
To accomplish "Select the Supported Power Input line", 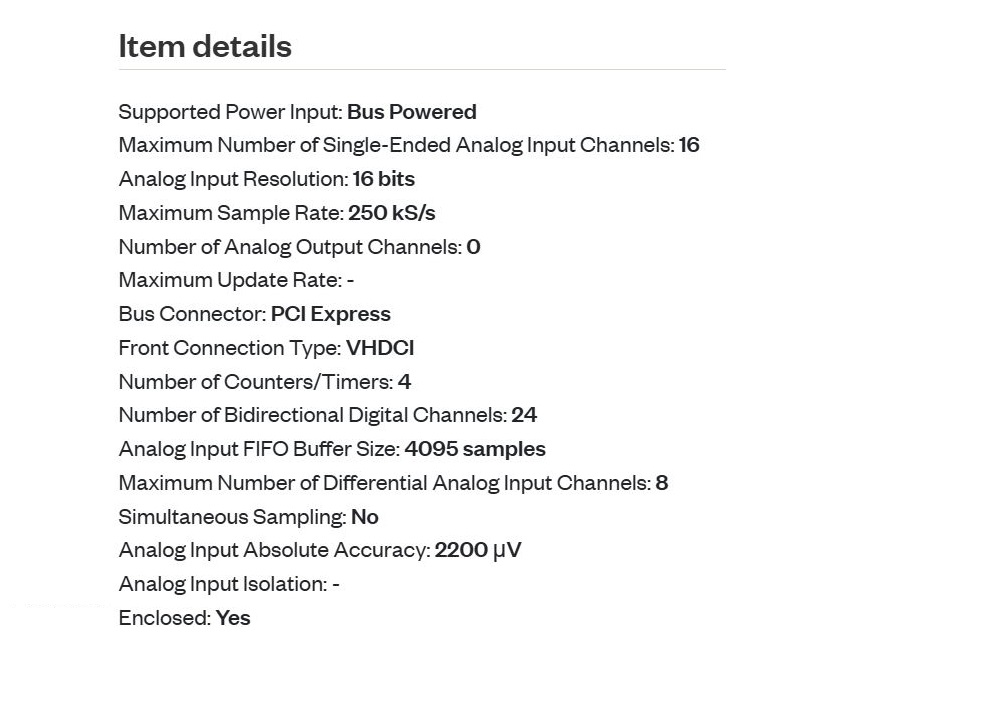I will pos(297,112).
